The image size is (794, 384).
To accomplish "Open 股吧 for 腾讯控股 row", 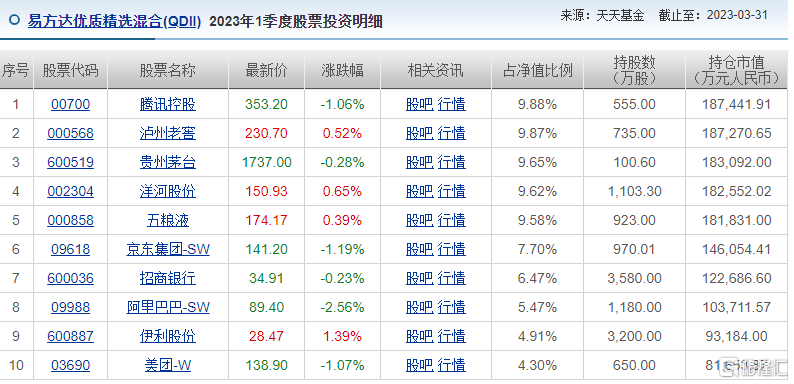I will click(x=420, y=104).
